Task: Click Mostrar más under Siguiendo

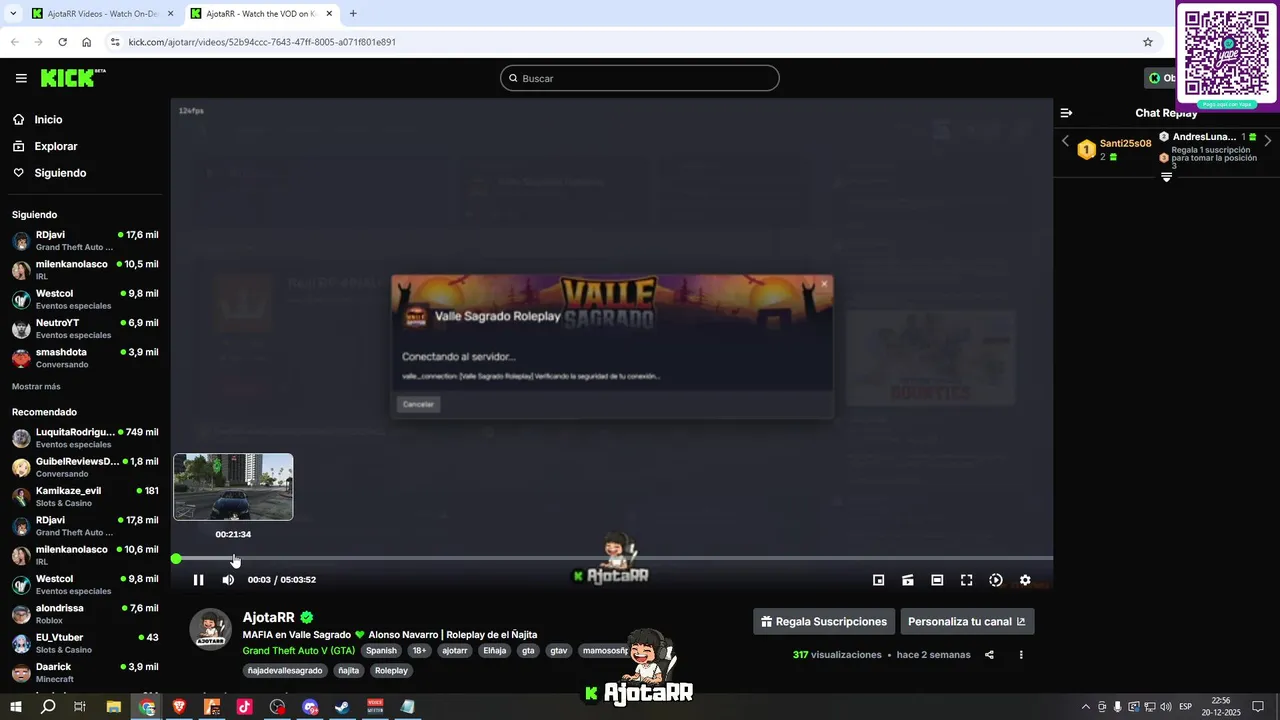Action: [x=36, y=386]
